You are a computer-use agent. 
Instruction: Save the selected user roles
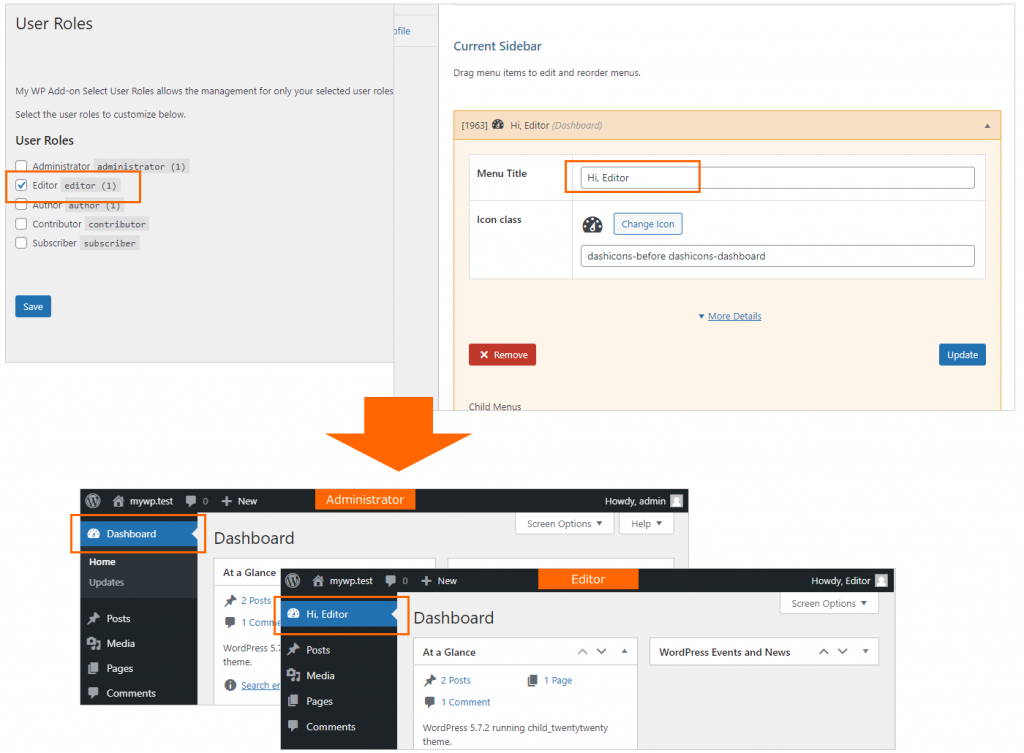tap(33, 306)
